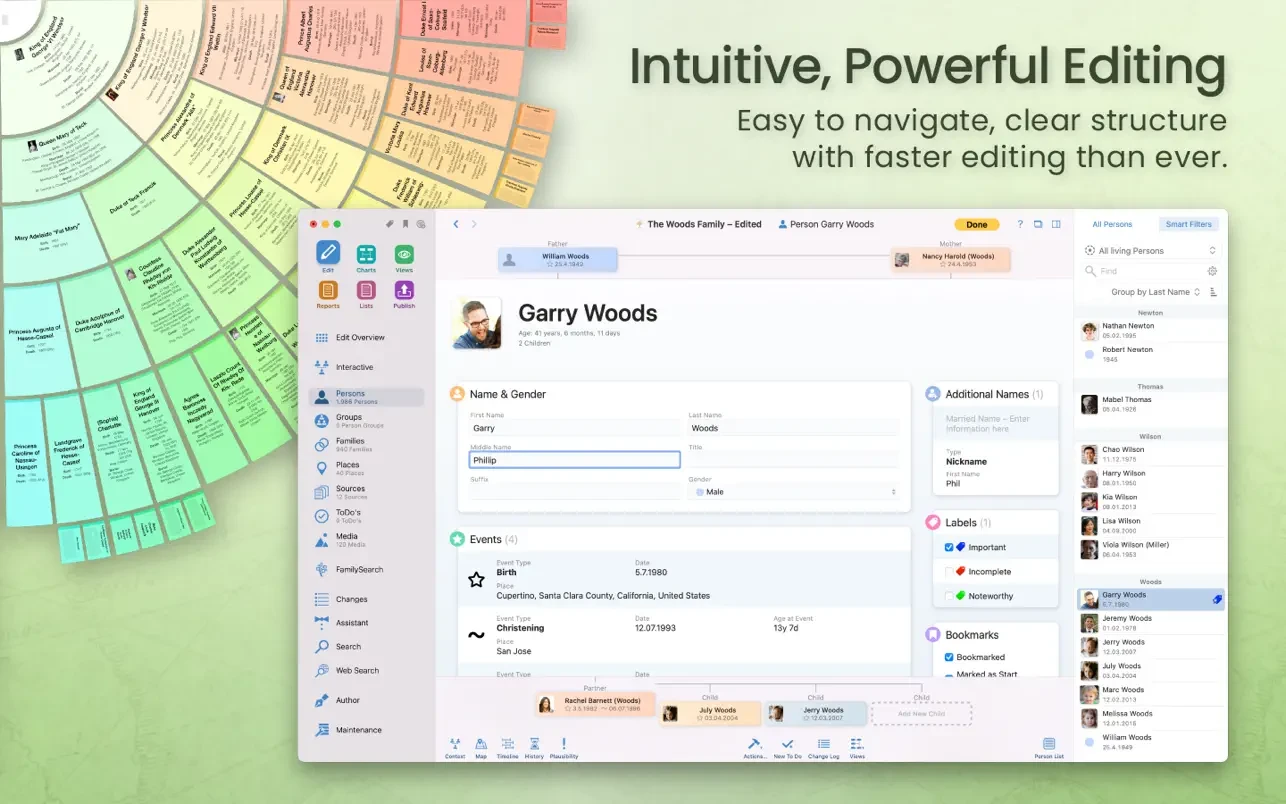Image resolution: width=1286 pixels, height=804 pixels.
Task: Click into the Middle Name field
Action: [x=574, y=460]
